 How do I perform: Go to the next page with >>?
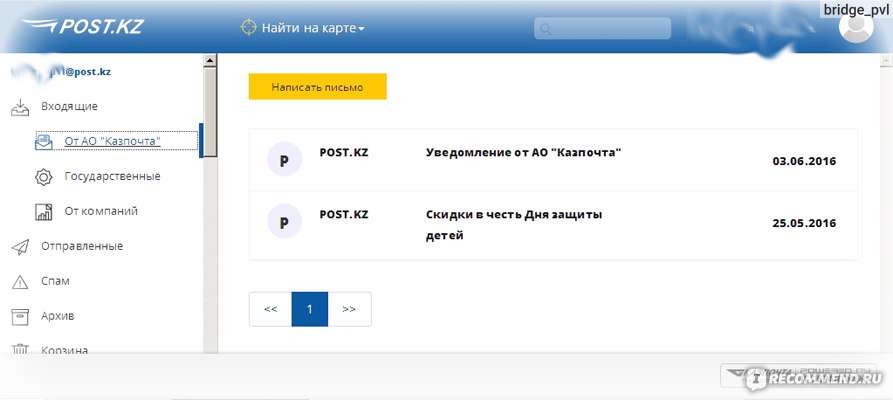coord(349,309)
